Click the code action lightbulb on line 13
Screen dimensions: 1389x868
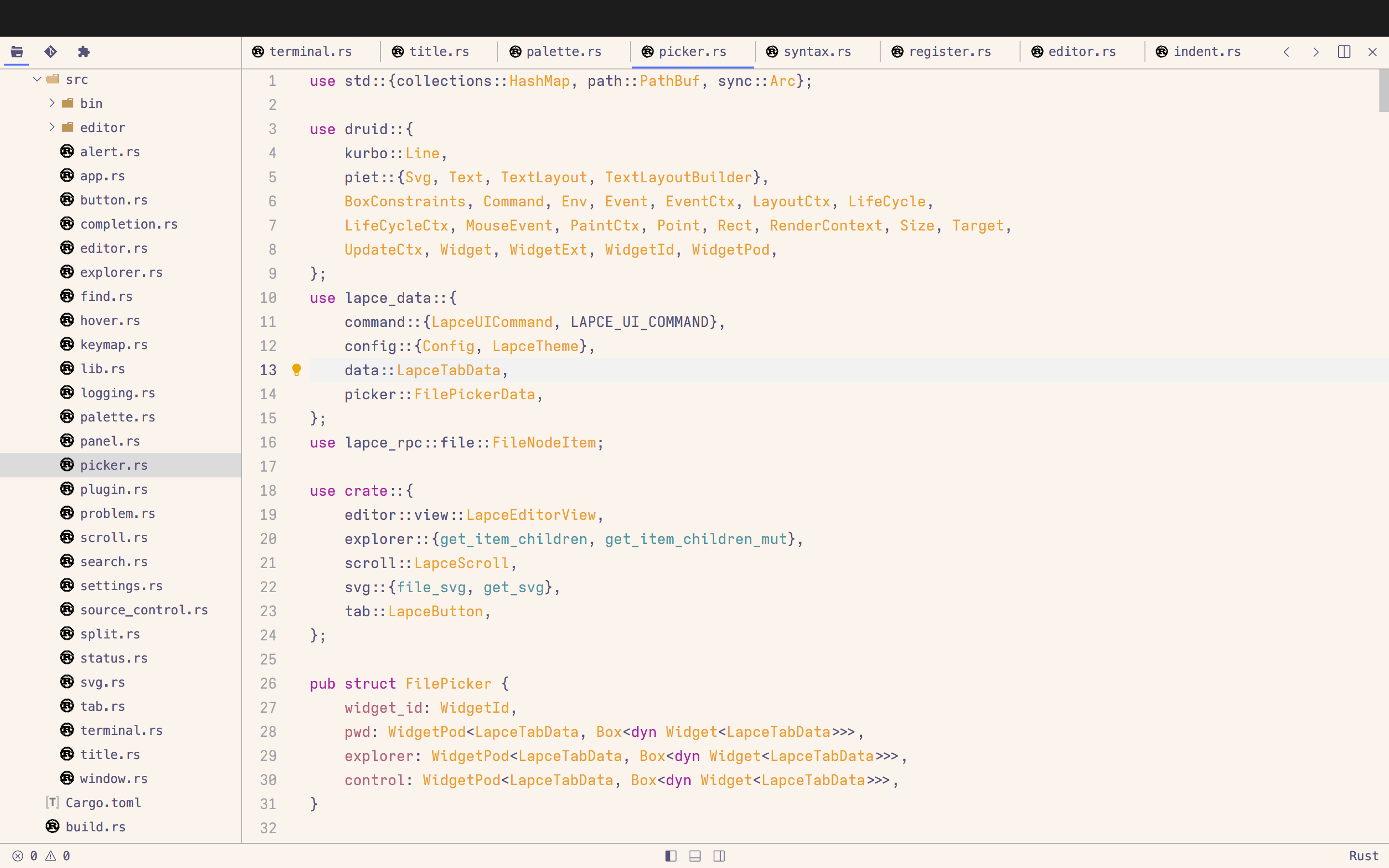coord(296,370)
